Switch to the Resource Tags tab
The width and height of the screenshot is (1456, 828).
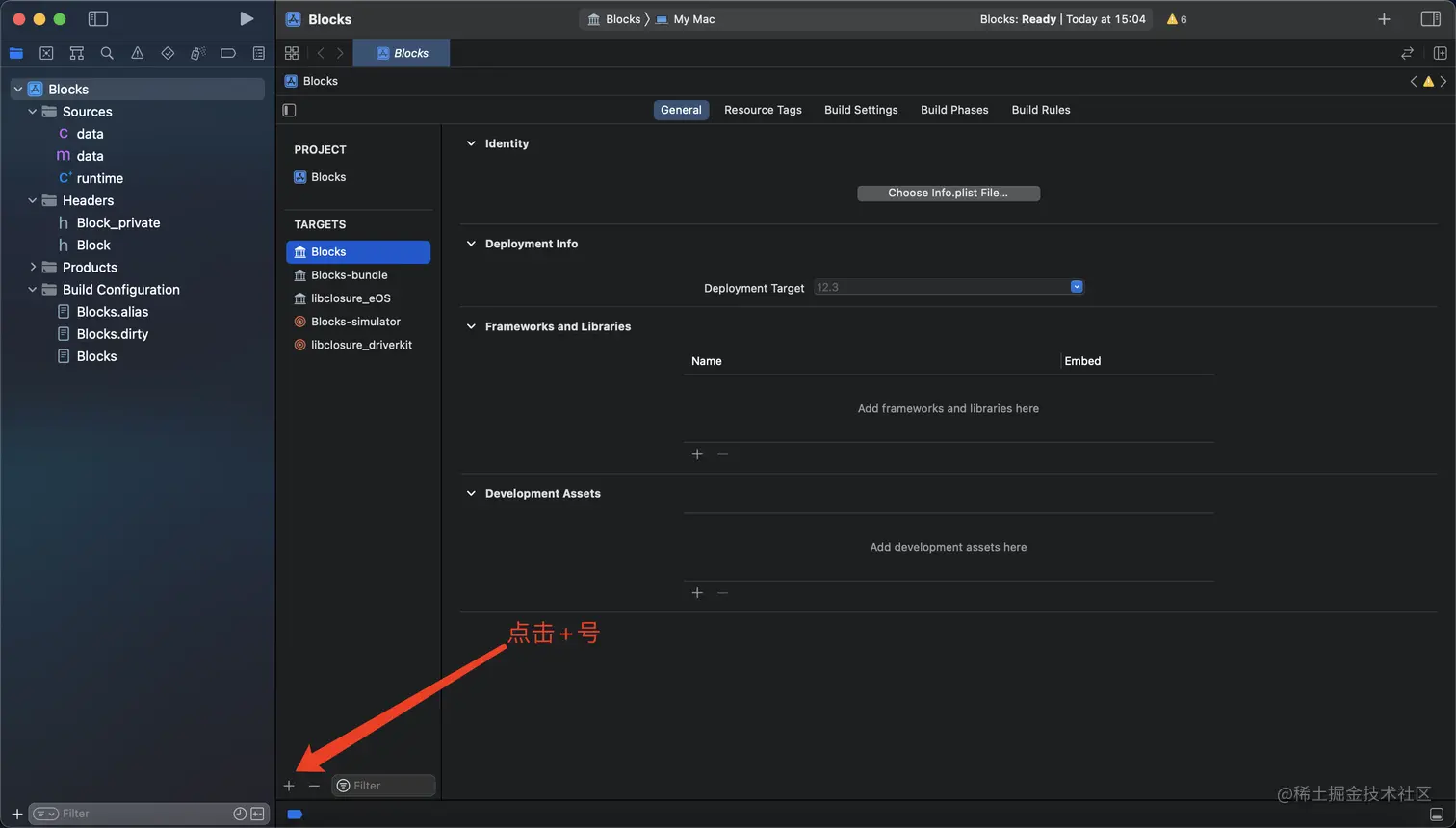click(763, 110)
